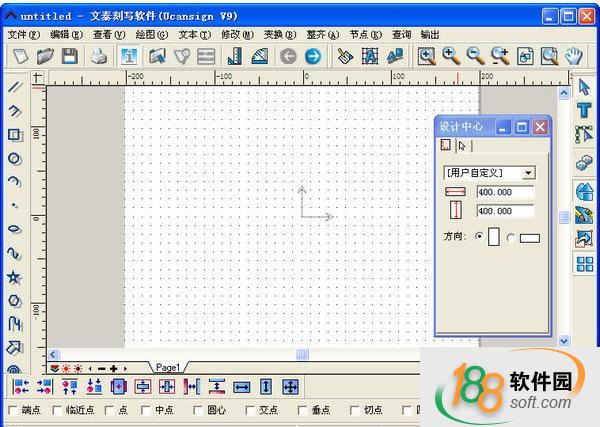This screenshot has height=427, width=600.
Task: Select the Text tool in right toolbar
Action: tap(584, 110)
